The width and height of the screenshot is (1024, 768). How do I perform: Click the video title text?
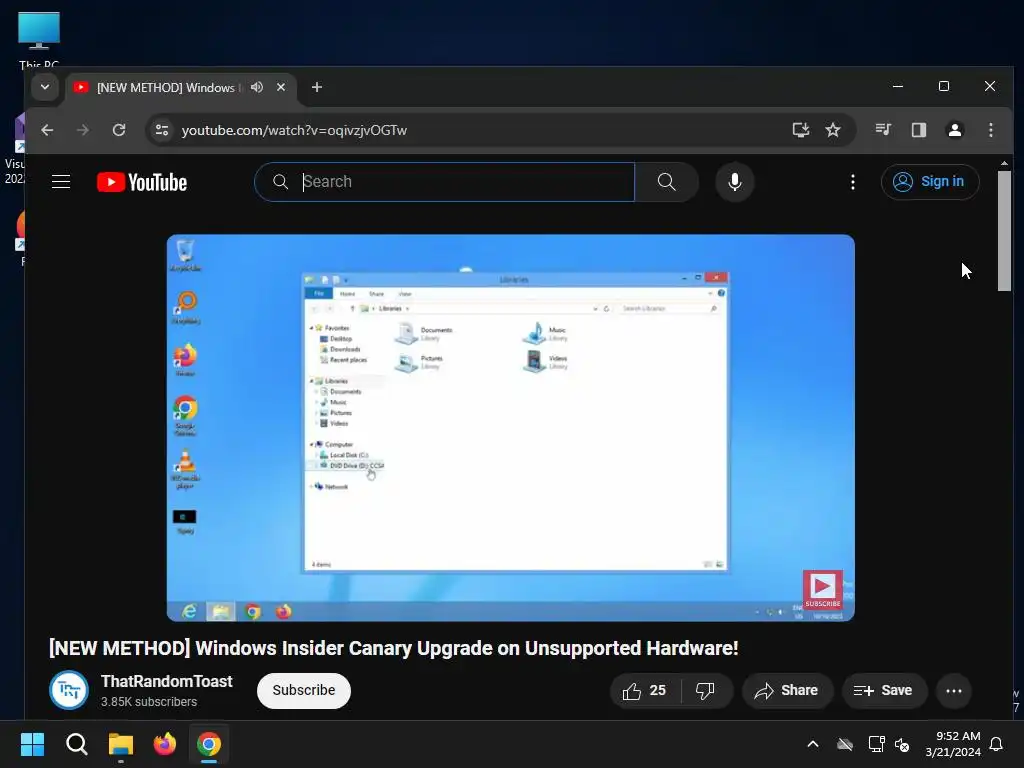(x=393, y=648)
